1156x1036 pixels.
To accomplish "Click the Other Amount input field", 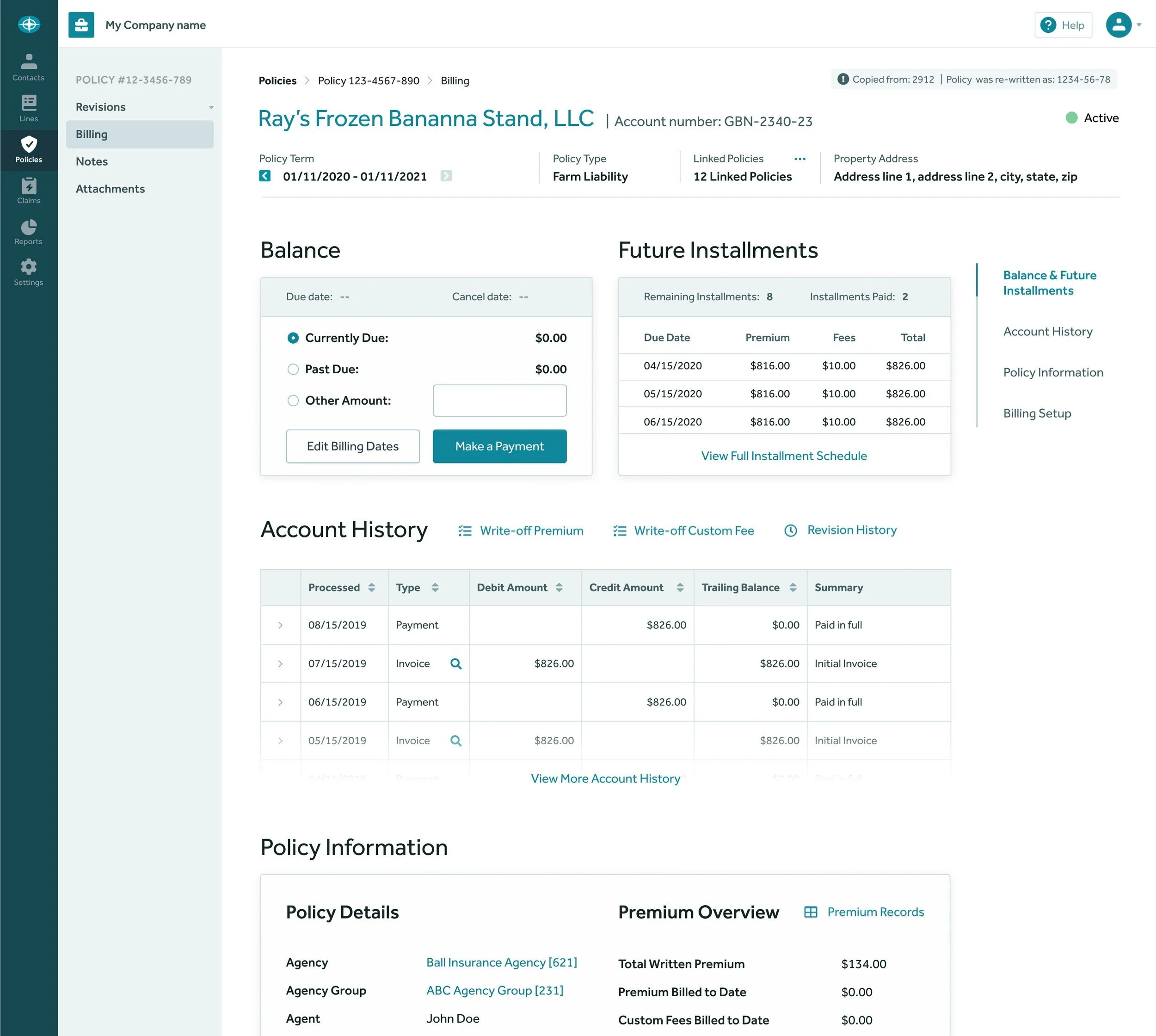I will pyautogui.click(x=499, y=401).
